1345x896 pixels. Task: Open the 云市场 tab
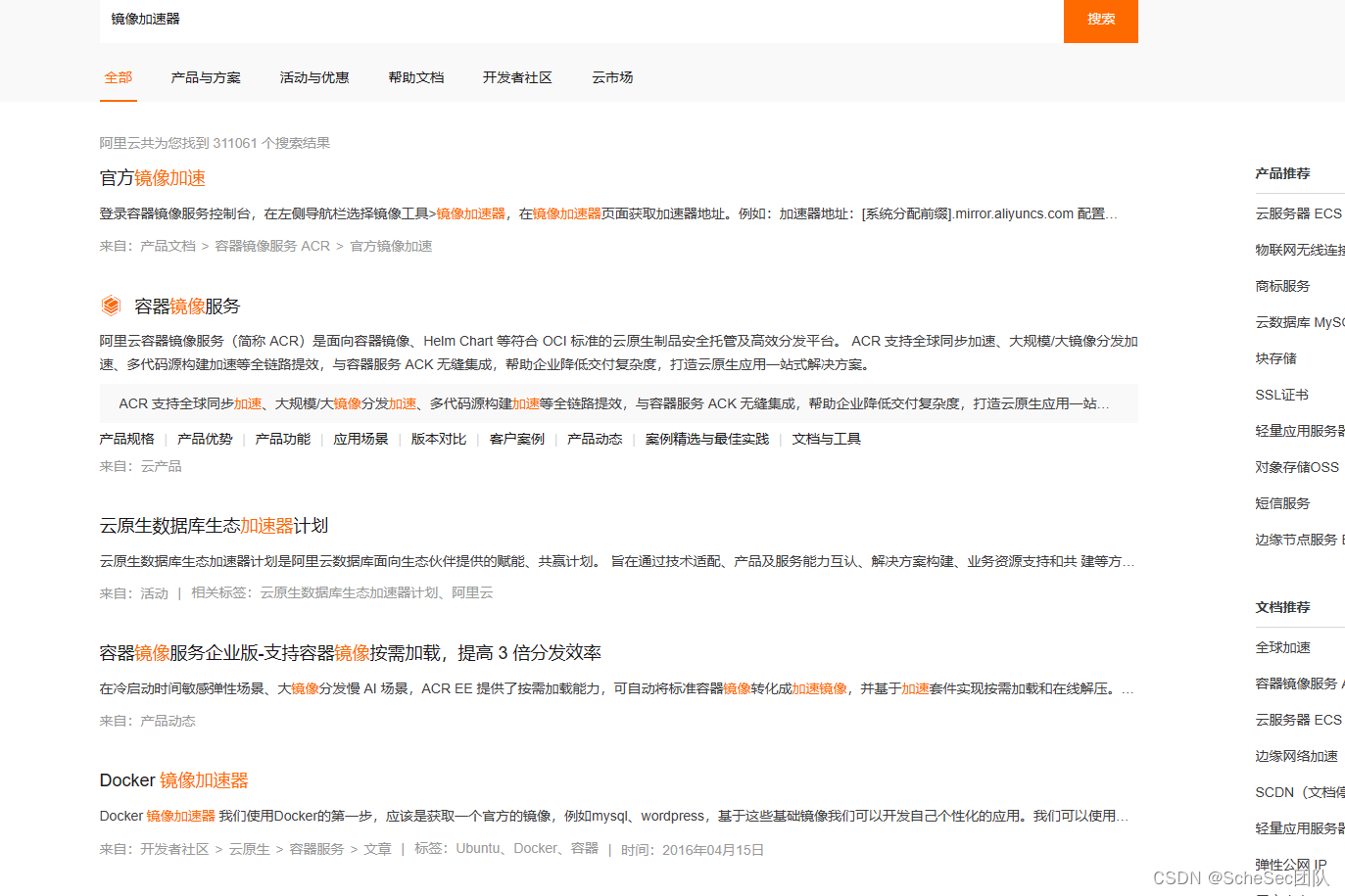coord(612,77)
